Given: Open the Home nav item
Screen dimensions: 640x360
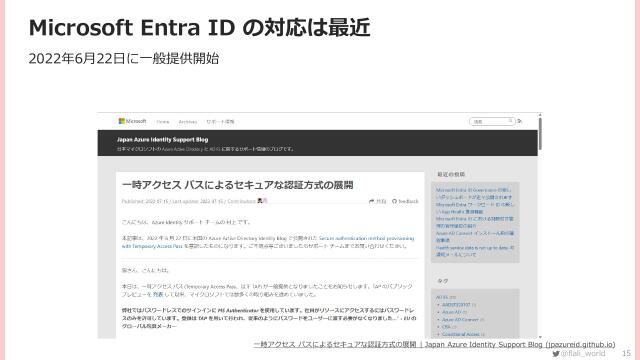Looking at the screenshot, I should [x=163, y=122].
